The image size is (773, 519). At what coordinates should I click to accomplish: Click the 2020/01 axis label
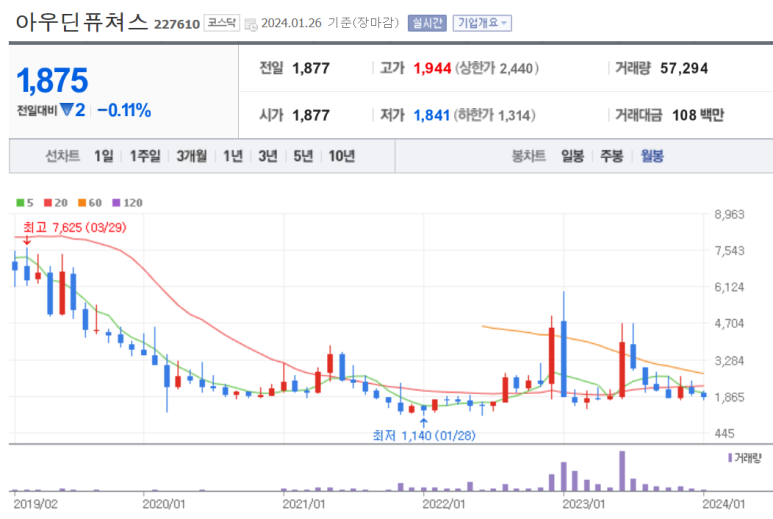click(x=164, y=504)
